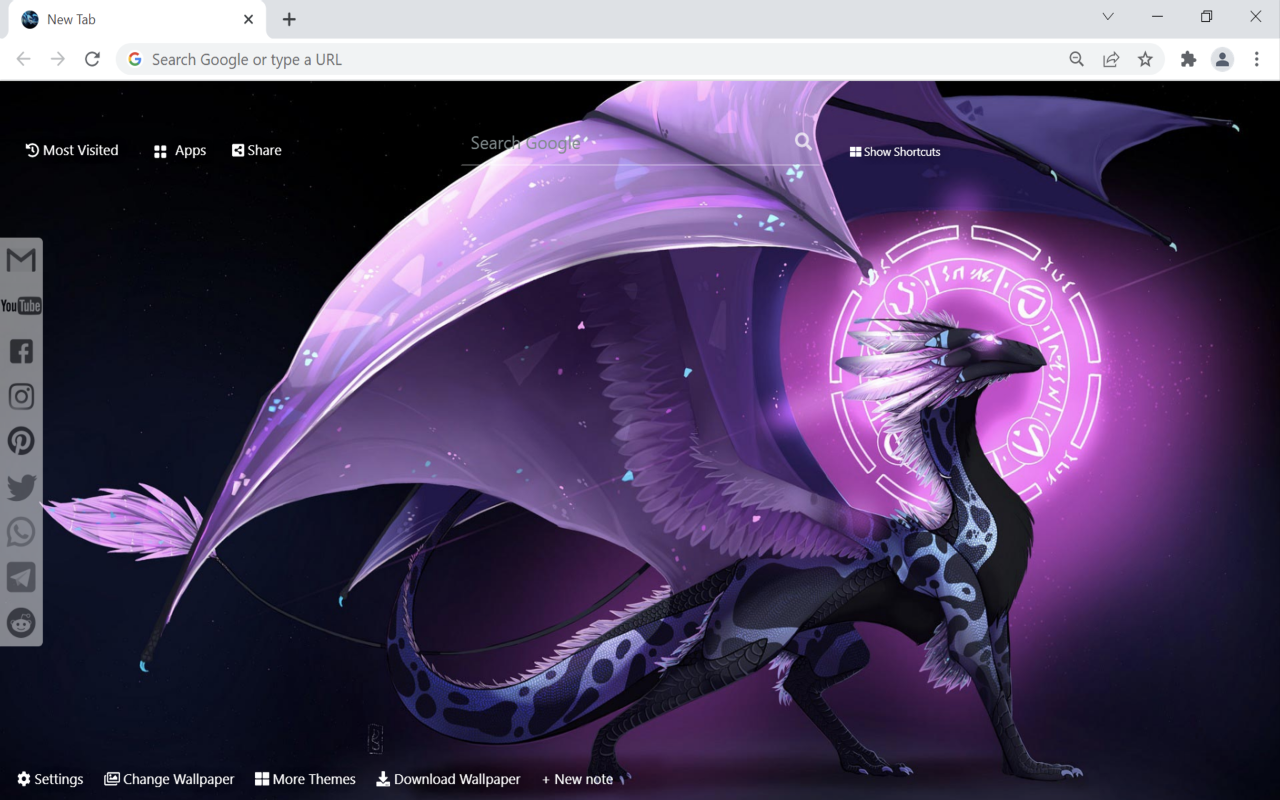The height and width of the screenshot is (800, 1280).
Task: Open Instagram sidebar shortcut
Action: (21, 396)
